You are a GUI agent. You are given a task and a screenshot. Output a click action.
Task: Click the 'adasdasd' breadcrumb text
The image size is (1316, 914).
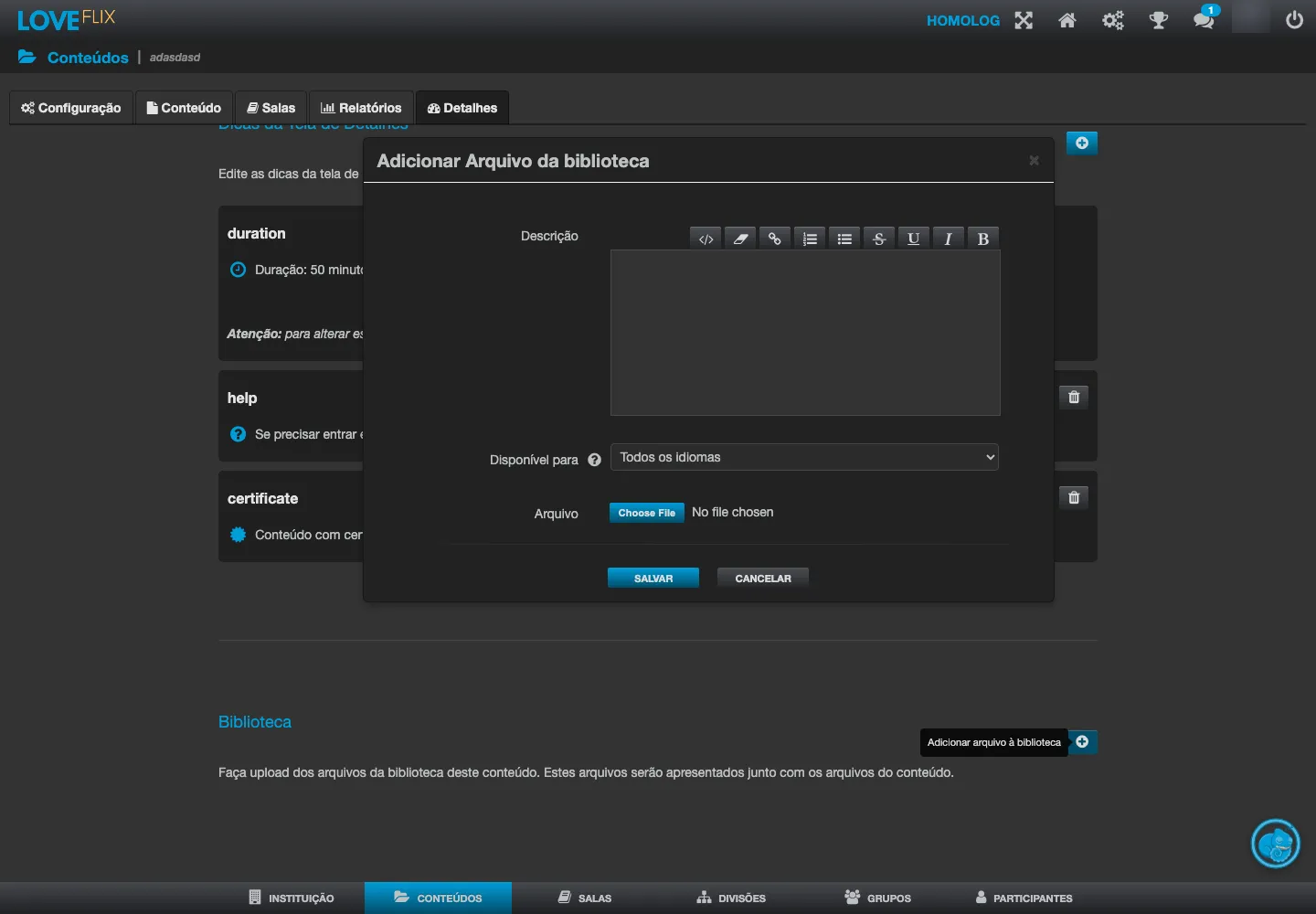click(x=175, y=58)
